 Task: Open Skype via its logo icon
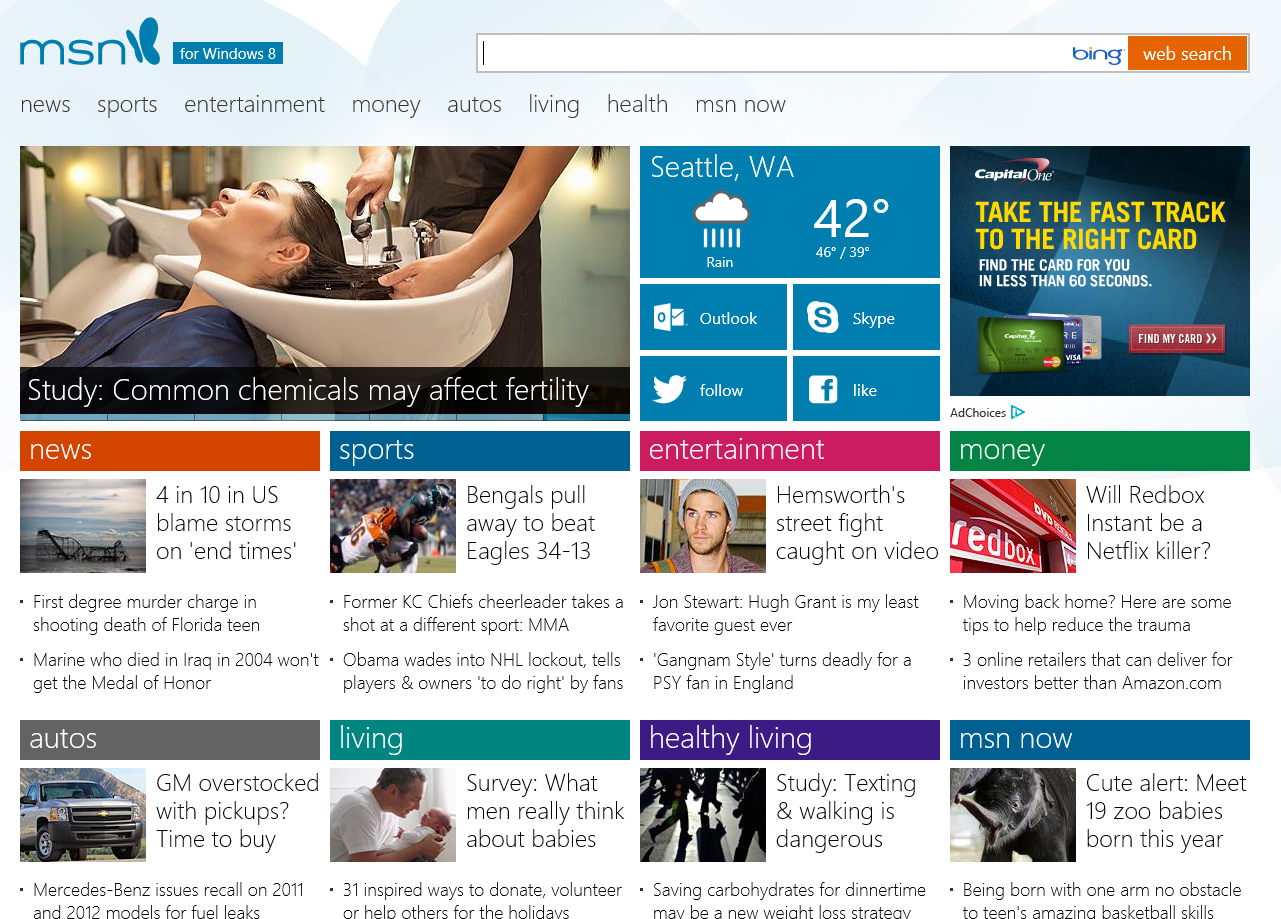[x=822, y=318]
